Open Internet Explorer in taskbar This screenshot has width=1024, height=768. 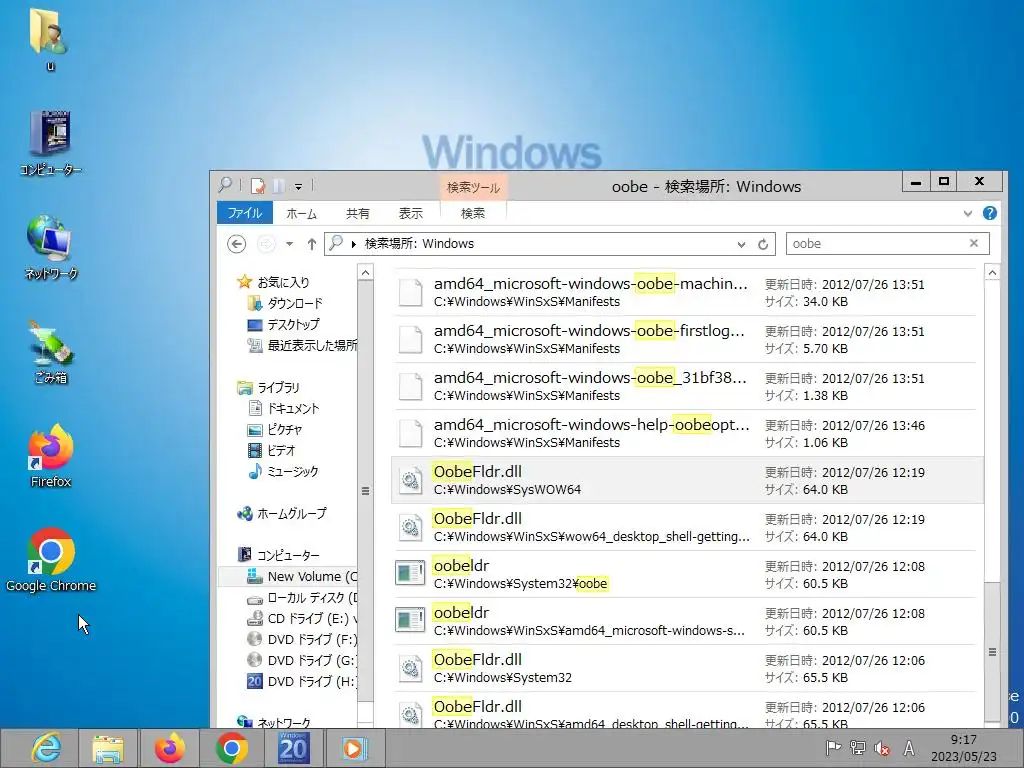coord(46,748)
